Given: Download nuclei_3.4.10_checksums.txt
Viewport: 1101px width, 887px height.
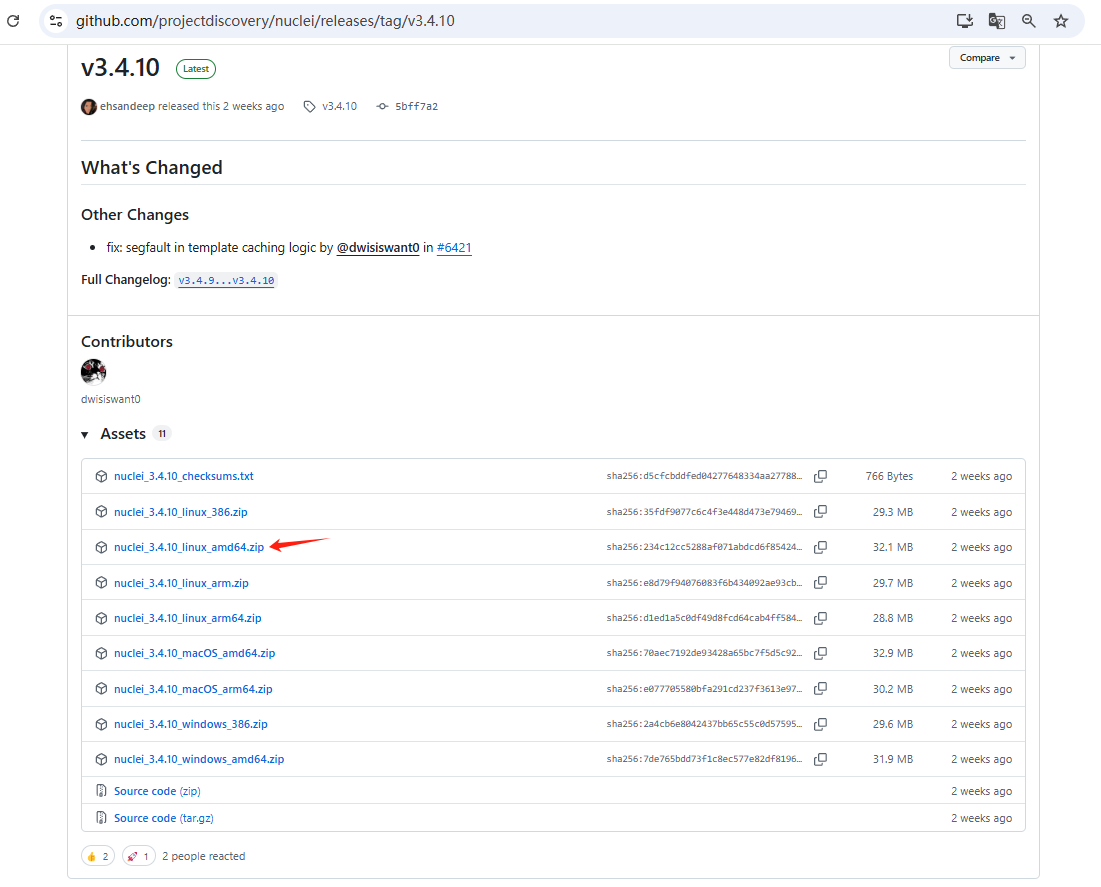Looking at the screenshot, I should click(183, 476).
